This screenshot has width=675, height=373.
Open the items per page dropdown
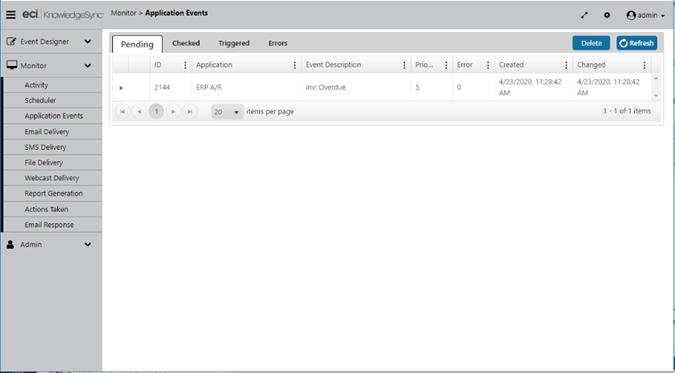(x=227, y=112)
